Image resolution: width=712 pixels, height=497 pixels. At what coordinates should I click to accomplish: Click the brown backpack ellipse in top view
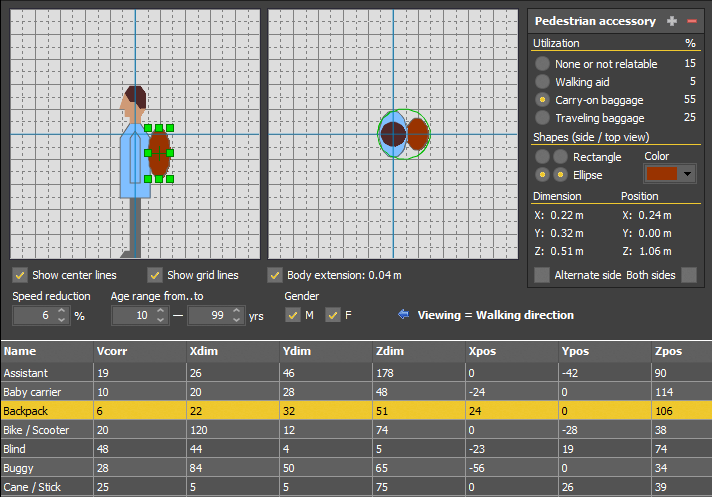(x=418, y=134)
